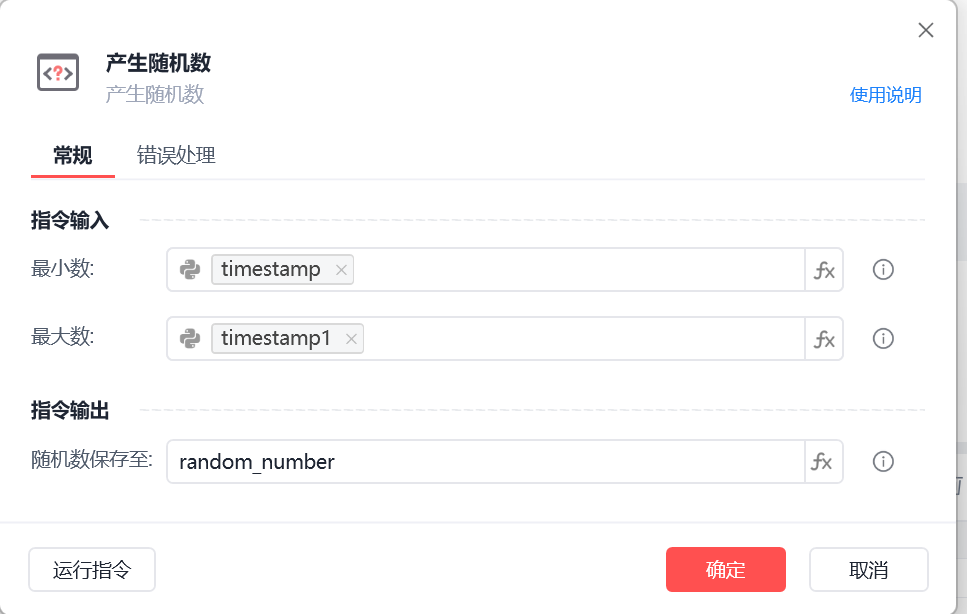
Task: Open the fx expression editor for 最大数
Action: [824, 339]
